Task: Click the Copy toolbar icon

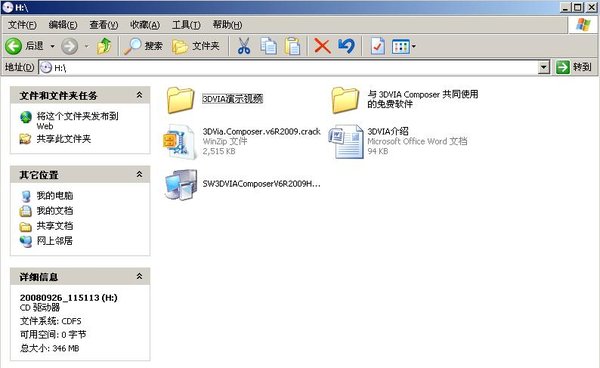Action: pyautogui.click(x=269, y=46)
